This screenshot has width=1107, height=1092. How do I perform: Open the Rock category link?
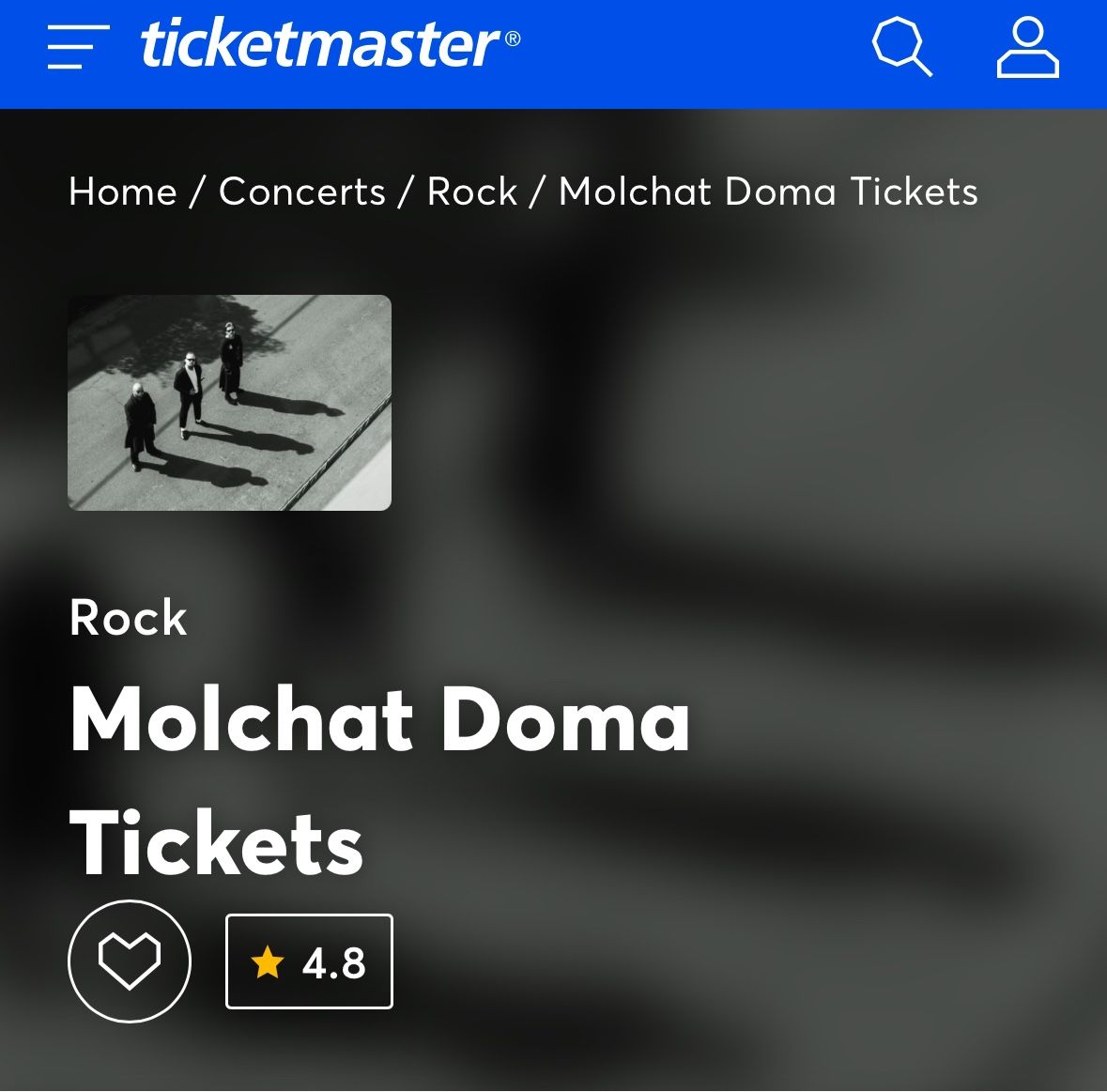pyautogui.click(x=472, y=192)
